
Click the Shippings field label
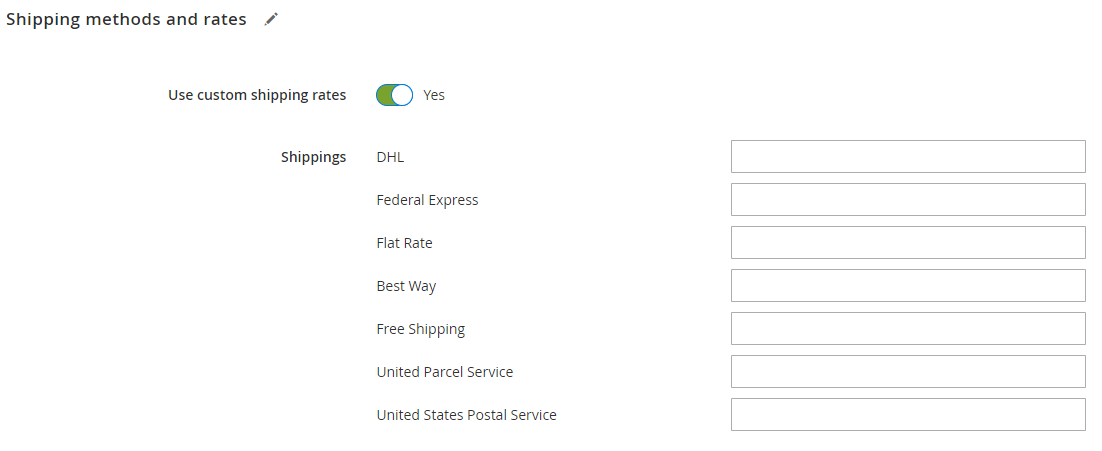(313, 157)
